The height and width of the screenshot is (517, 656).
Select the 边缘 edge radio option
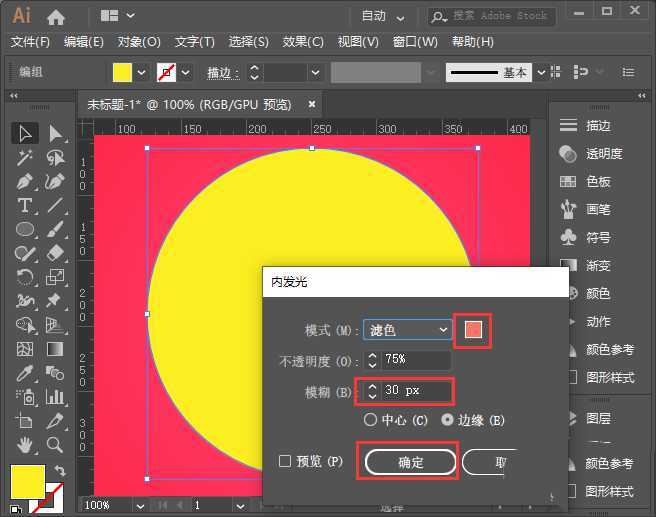[447, 420]
